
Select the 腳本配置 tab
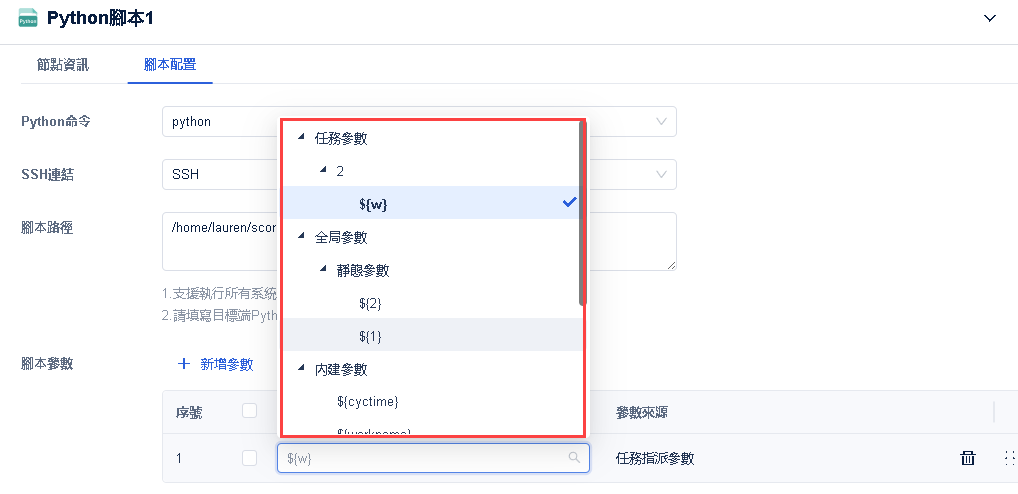click(170, 65)
